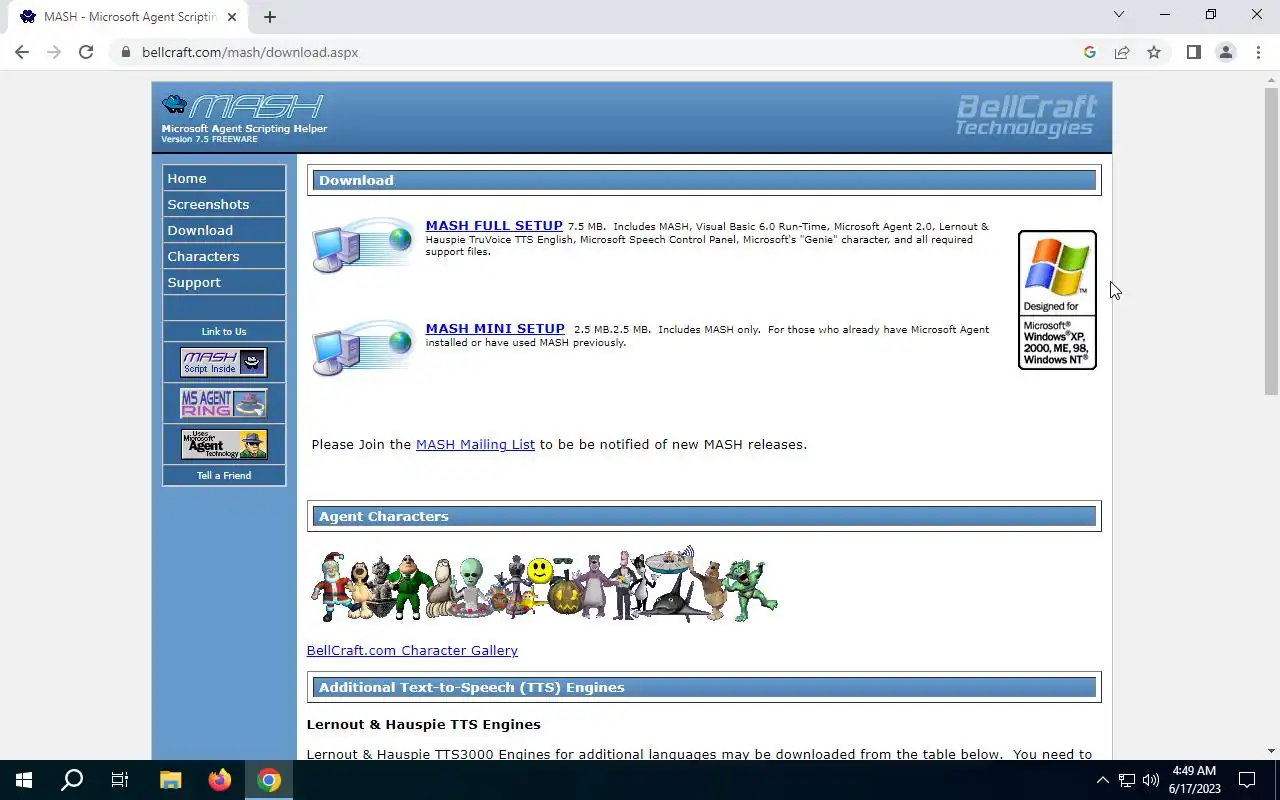Open Screenshots in the sidebar menu
Screen dimensions: 1280x800
[224, 204]
